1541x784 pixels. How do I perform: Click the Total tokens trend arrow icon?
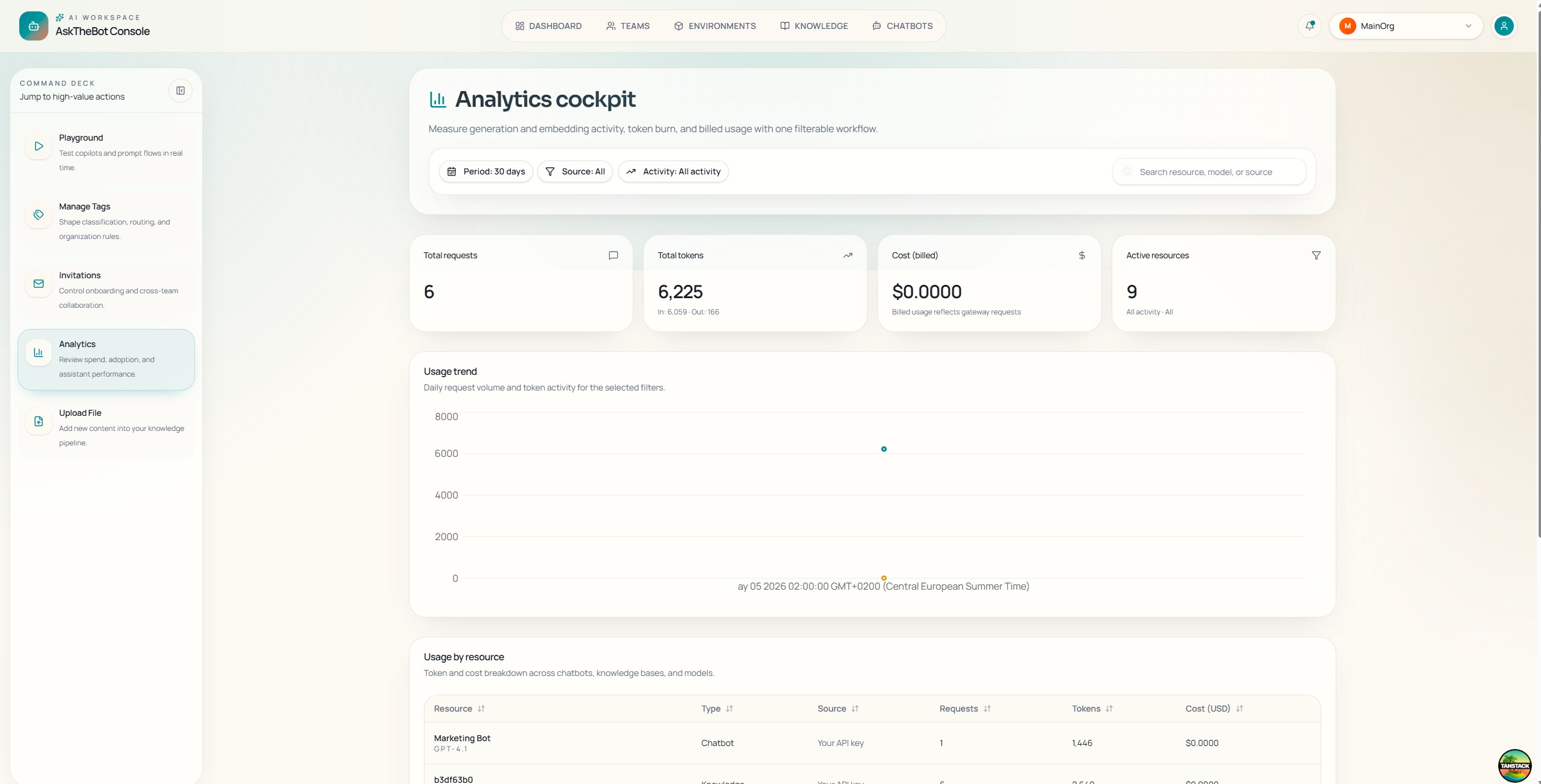(x=848, y=255)
